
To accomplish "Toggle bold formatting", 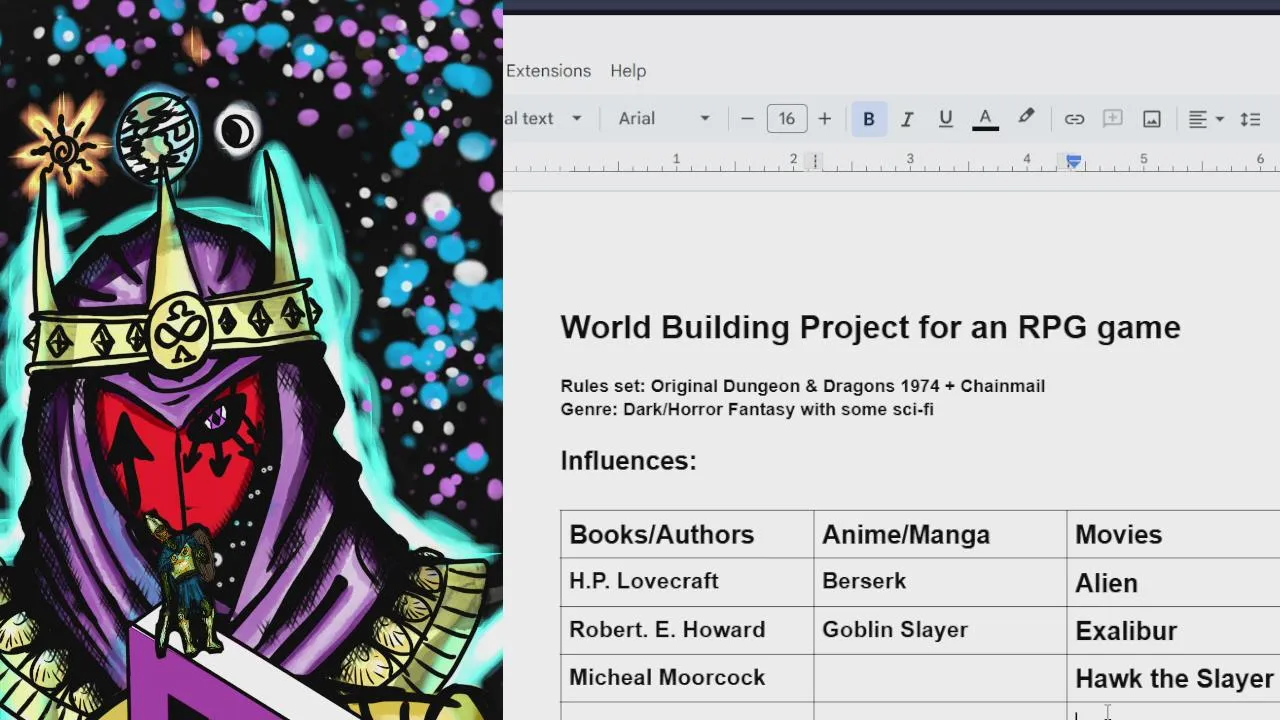I will [868, 118].
